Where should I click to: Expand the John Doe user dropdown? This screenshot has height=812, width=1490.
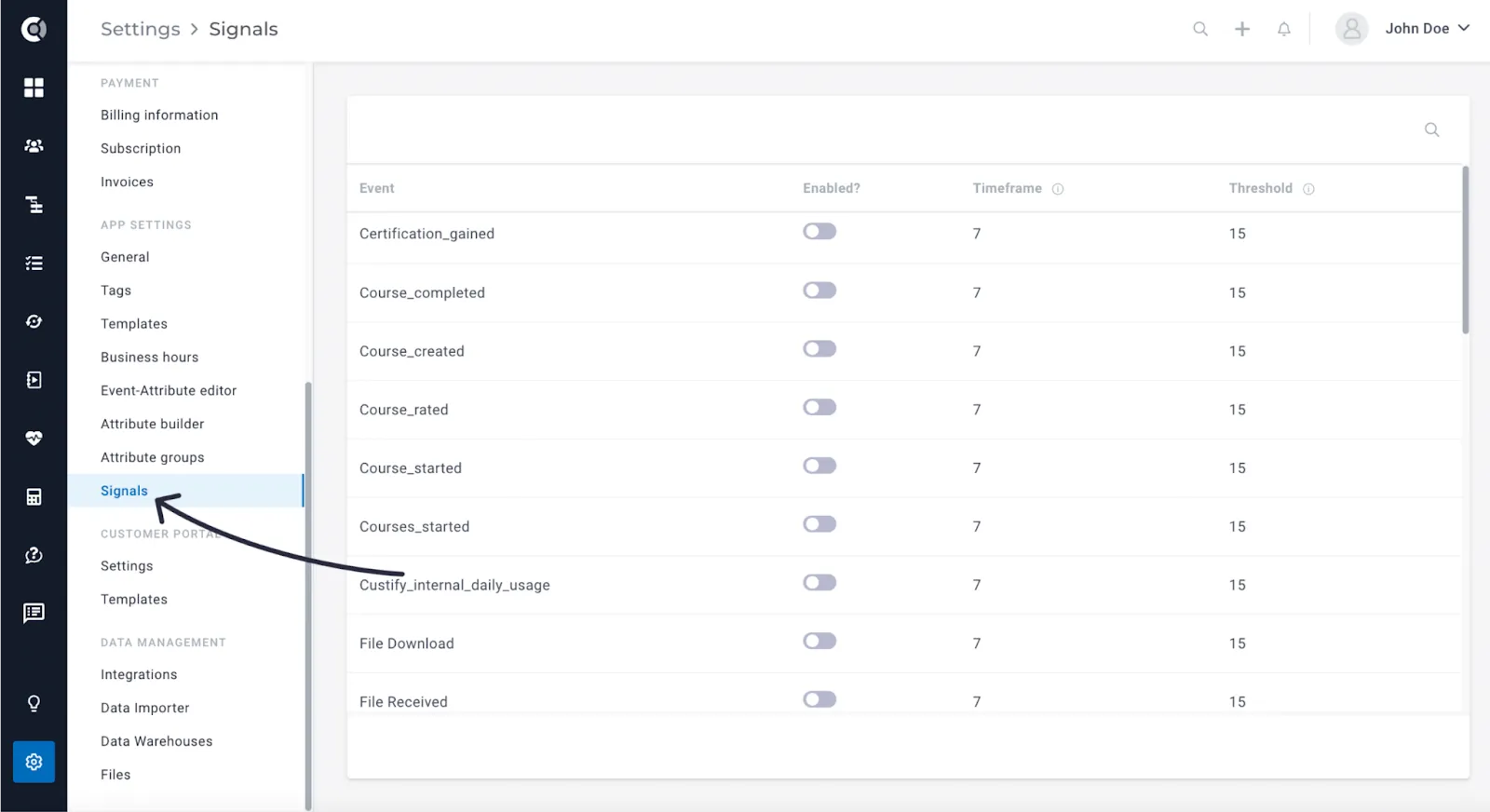pos(1428,29)
